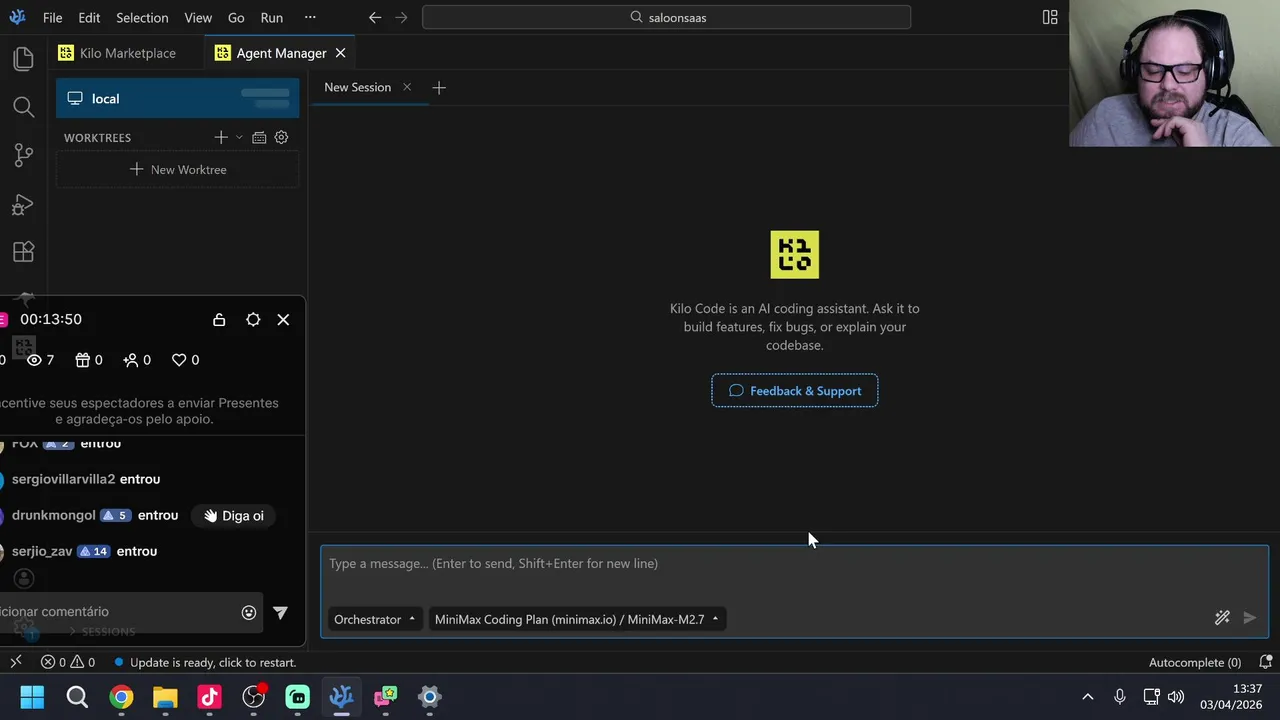This screenshot has height=720, width=1280.
Task: Click New Worktree button
Action: click(x=178, y=169)
